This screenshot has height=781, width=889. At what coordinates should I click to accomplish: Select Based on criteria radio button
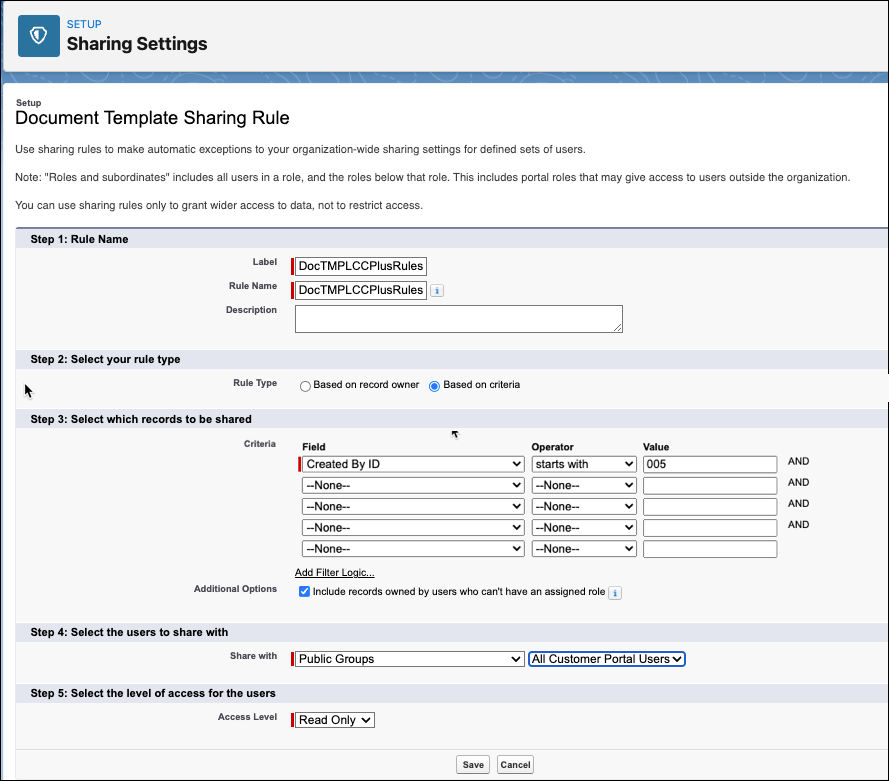click(x=434, y=386)
